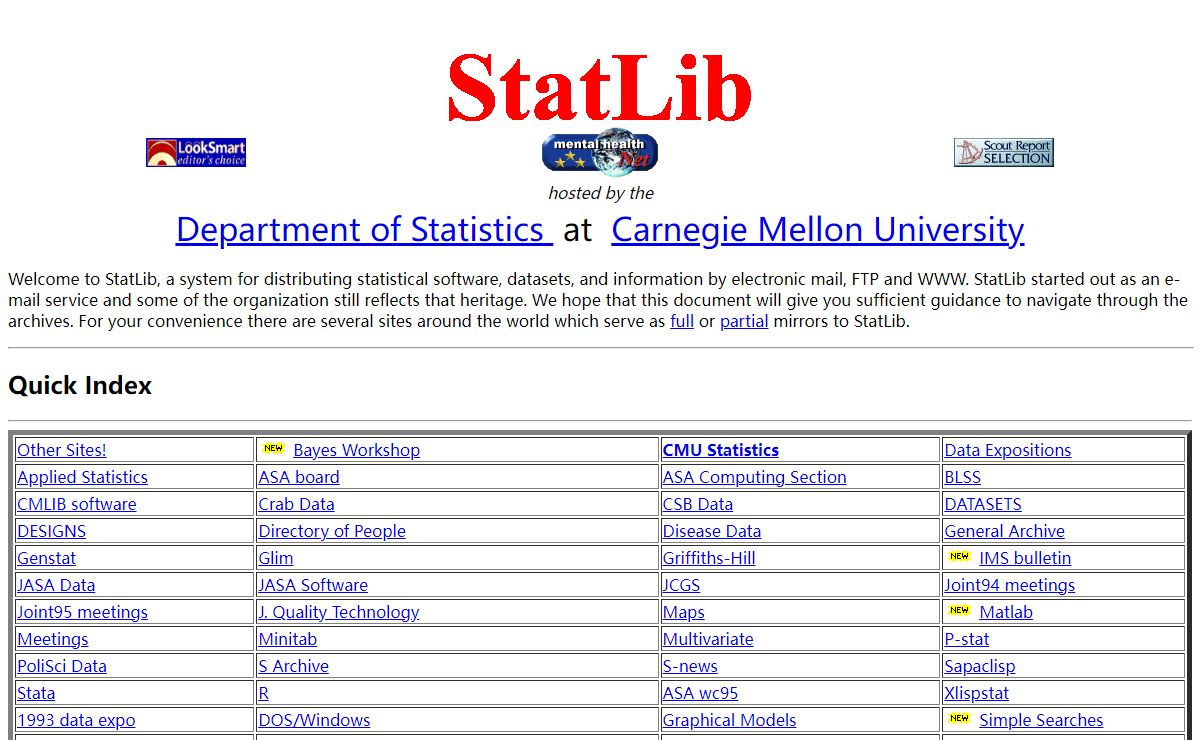Follow the 'partial' mirrors link
The height and width of the screenshot is (740, 1200).
(744, 322)
